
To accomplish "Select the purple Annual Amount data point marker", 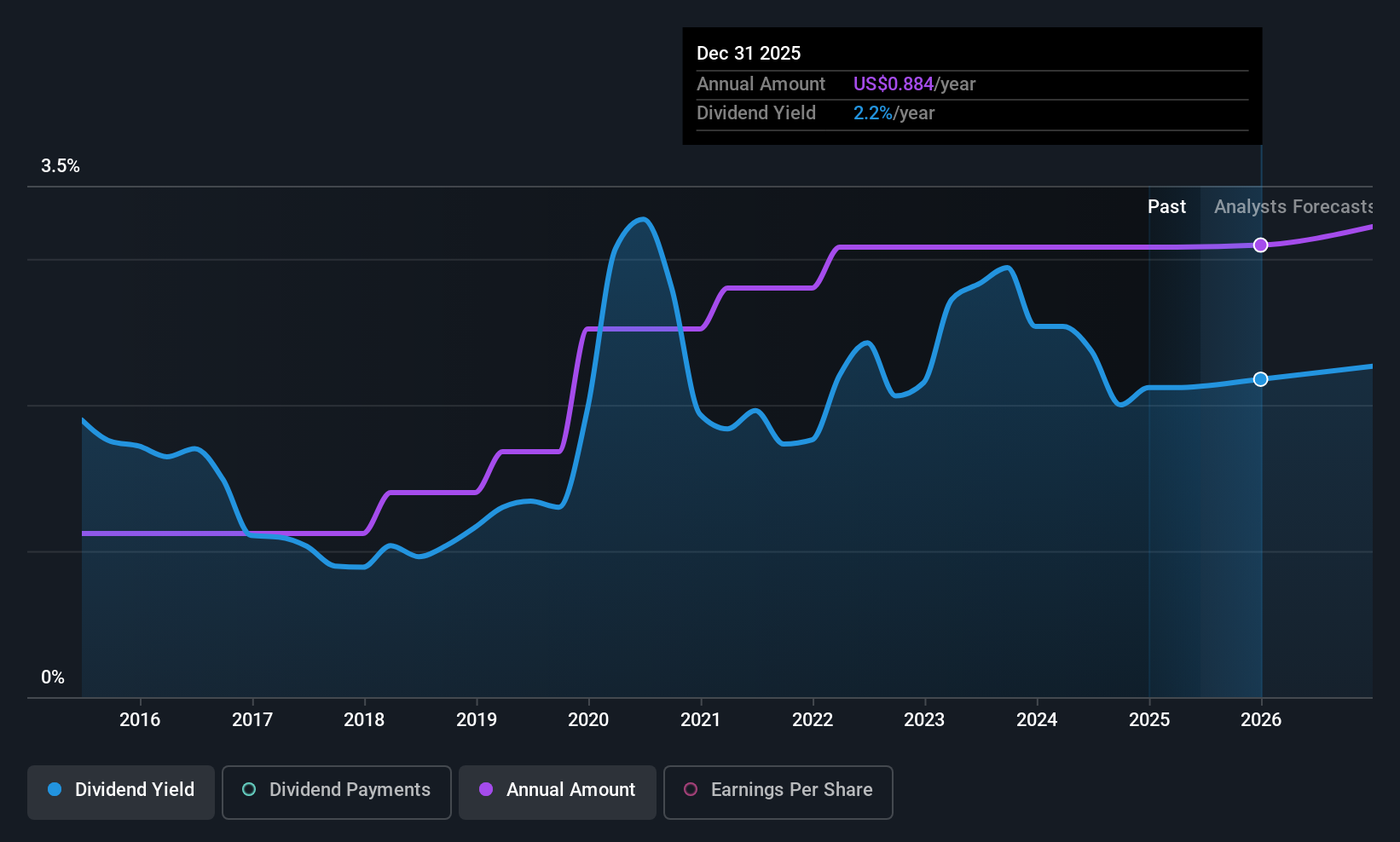I will [1260, 245].
